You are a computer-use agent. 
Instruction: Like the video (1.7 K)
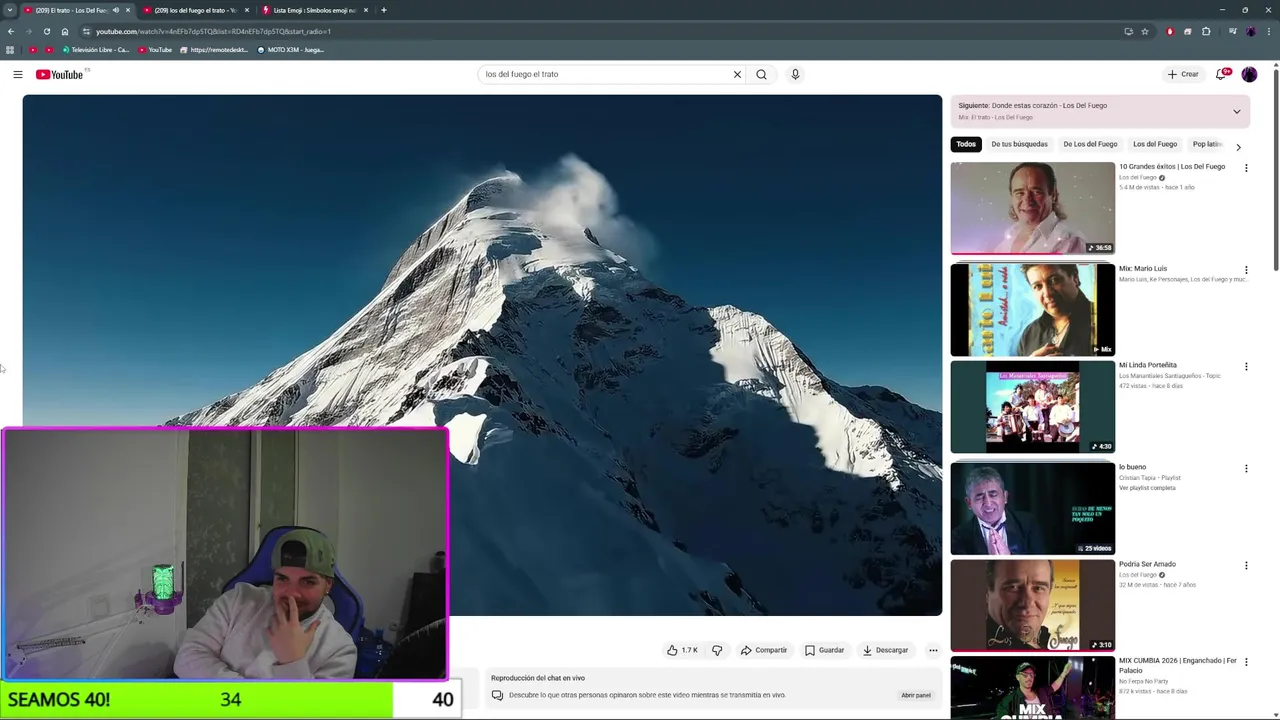(x=682, y=650)
